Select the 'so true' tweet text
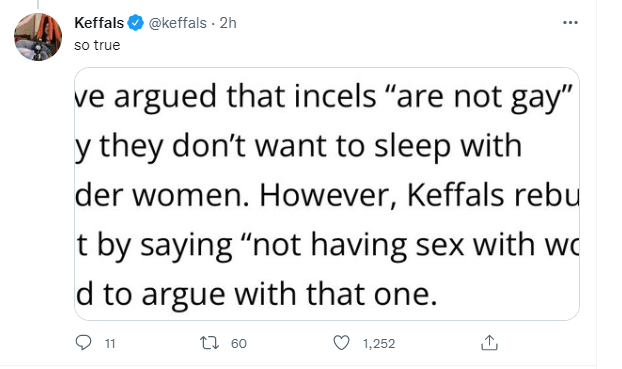 tap(97, 45)
